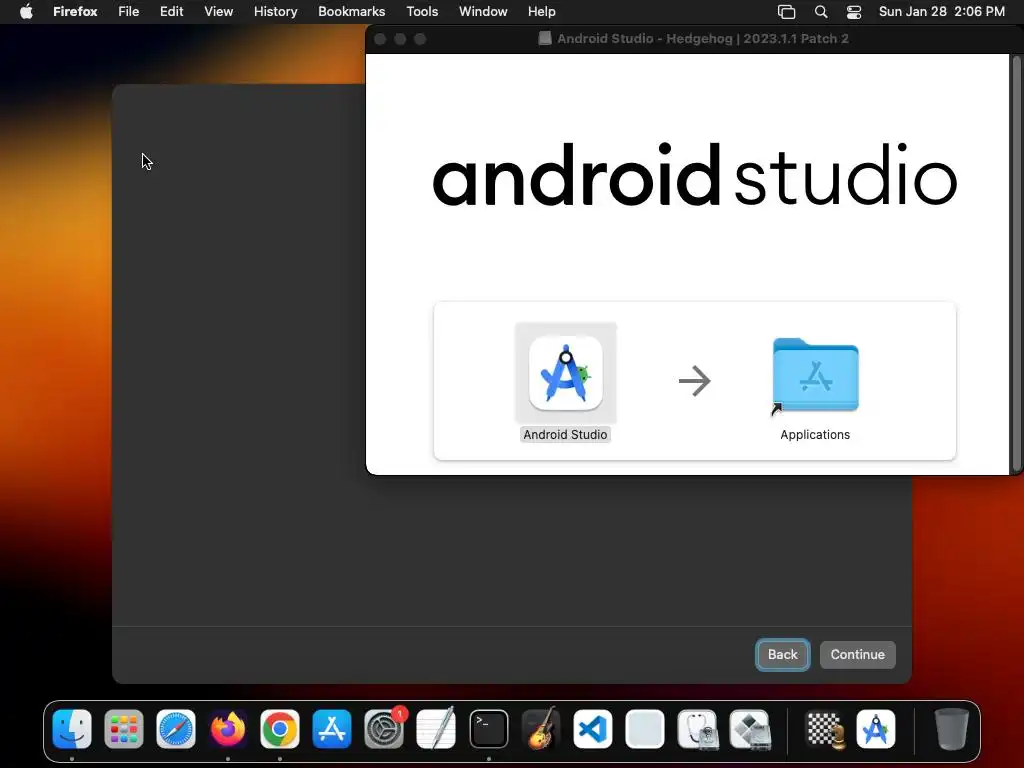The width and height of the screenshot is (1024, 768).
Task: Open the Firefox application menu
Action: 75,12
